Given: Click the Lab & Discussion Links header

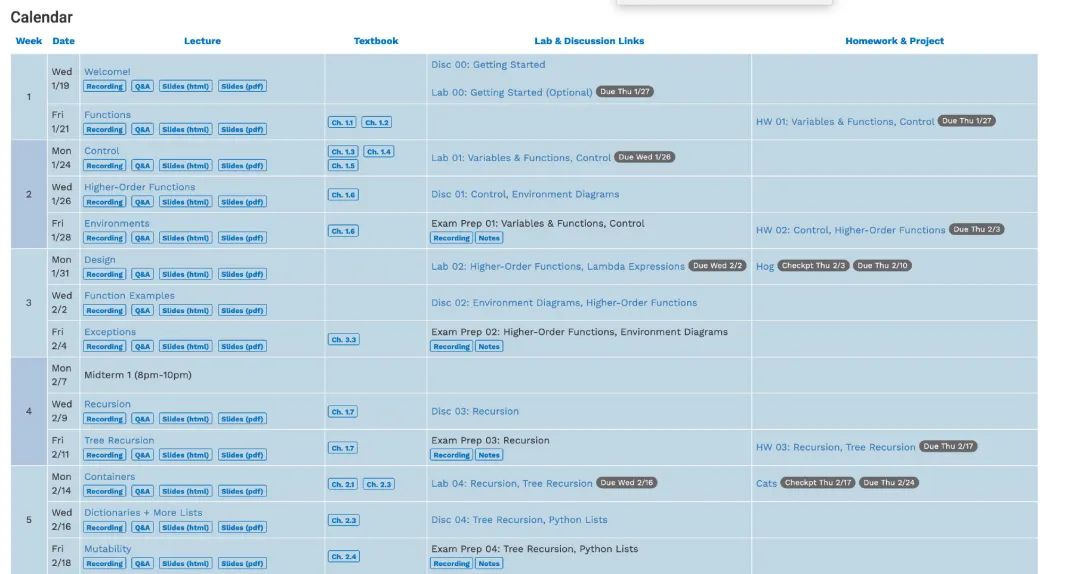Looking at the screenshot, I should pyautogui.click(x=590, y=41).
